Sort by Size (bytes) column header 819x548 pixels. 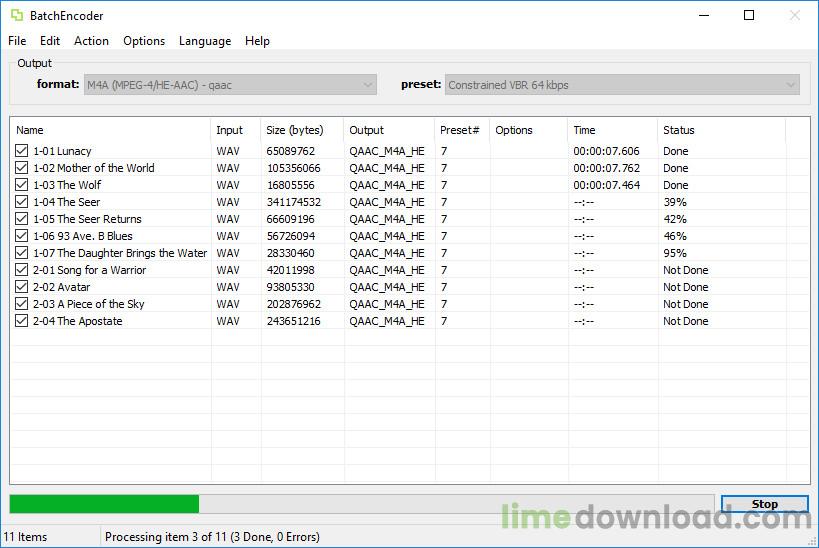click(x=302, y=130)
